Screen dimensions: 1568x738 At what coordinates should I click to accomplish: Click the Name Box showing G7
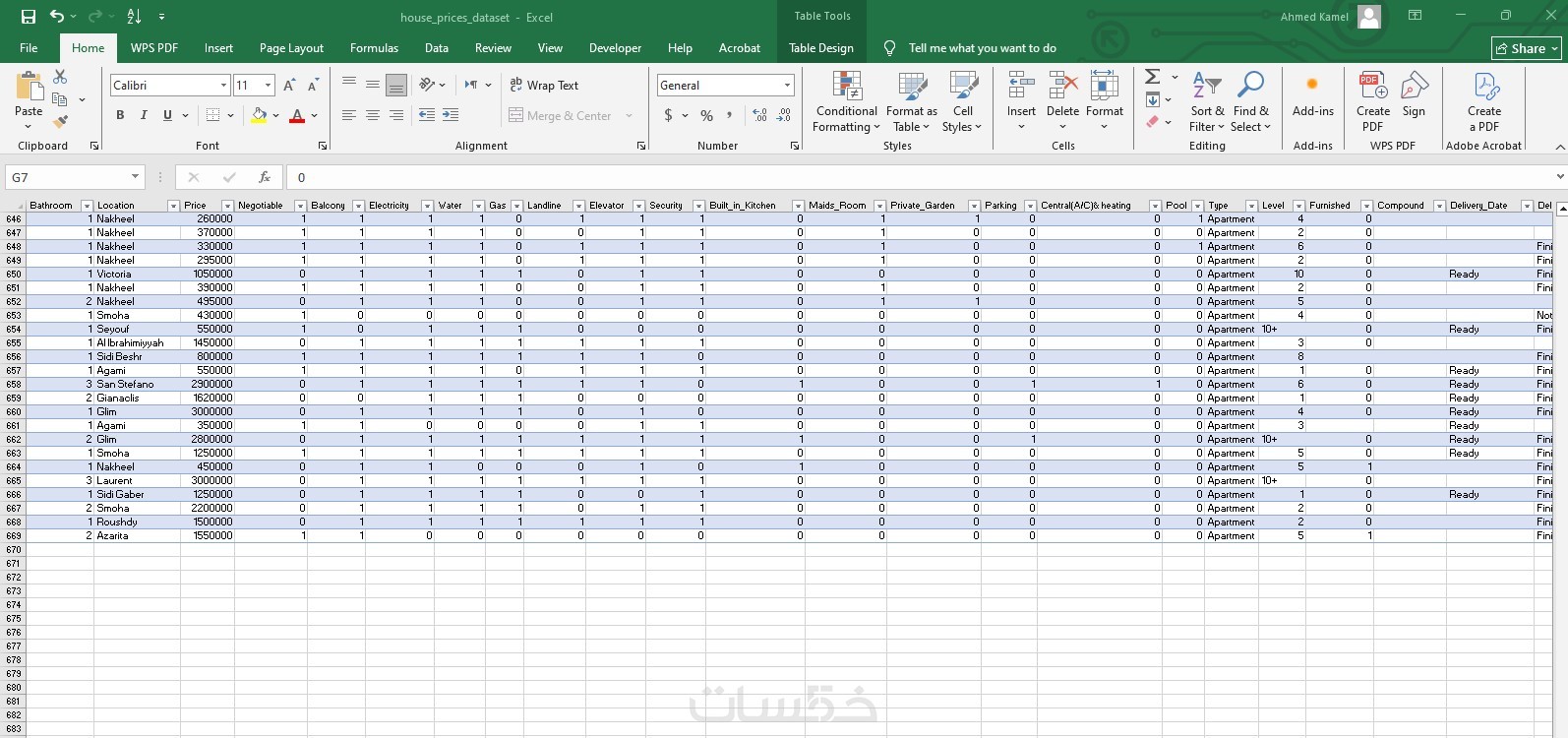point(66,177)
